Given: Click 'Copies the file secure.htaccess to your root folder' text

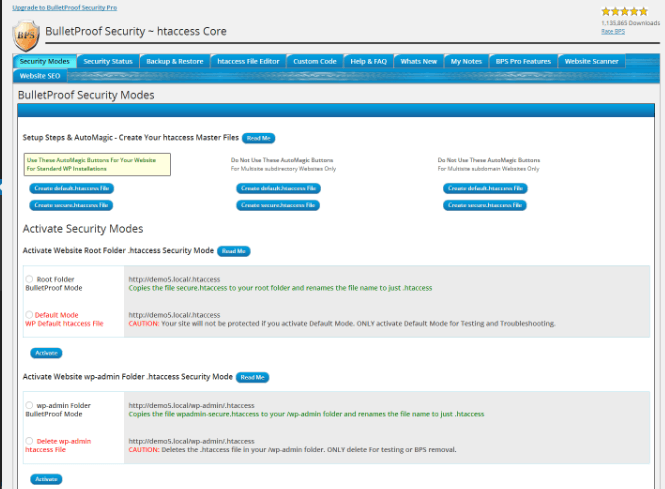Looking at the screenshot, I should tap(280, 288).
